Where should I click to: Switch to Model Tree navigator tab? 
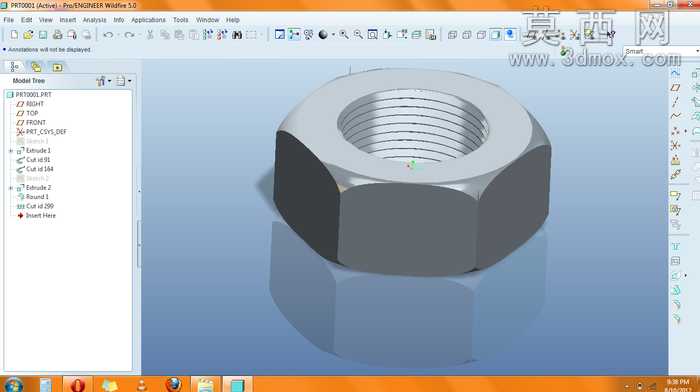(15, 67)
